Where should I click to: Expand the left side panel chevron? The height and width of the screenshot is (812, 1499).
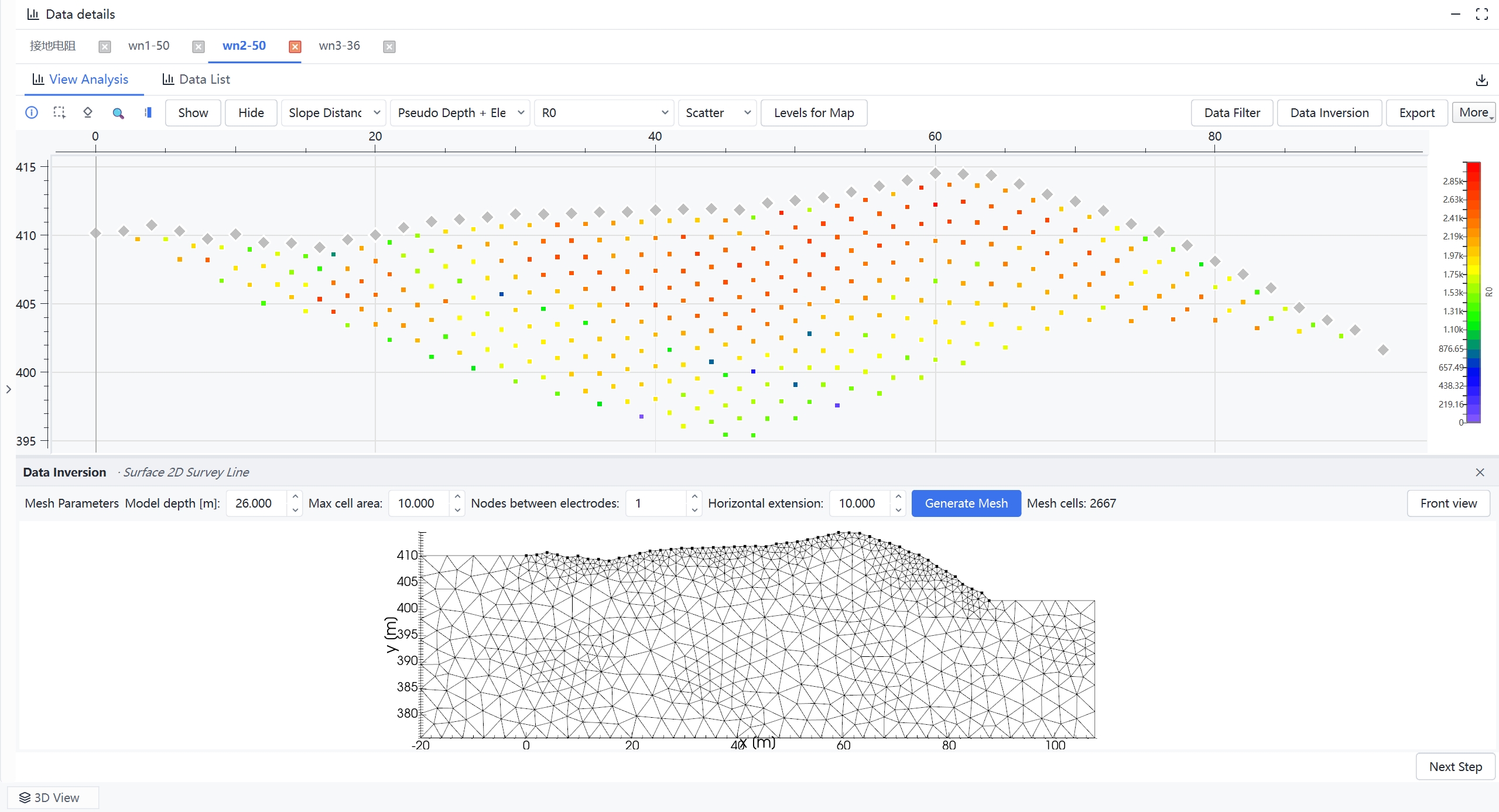(x=8, y=389)
